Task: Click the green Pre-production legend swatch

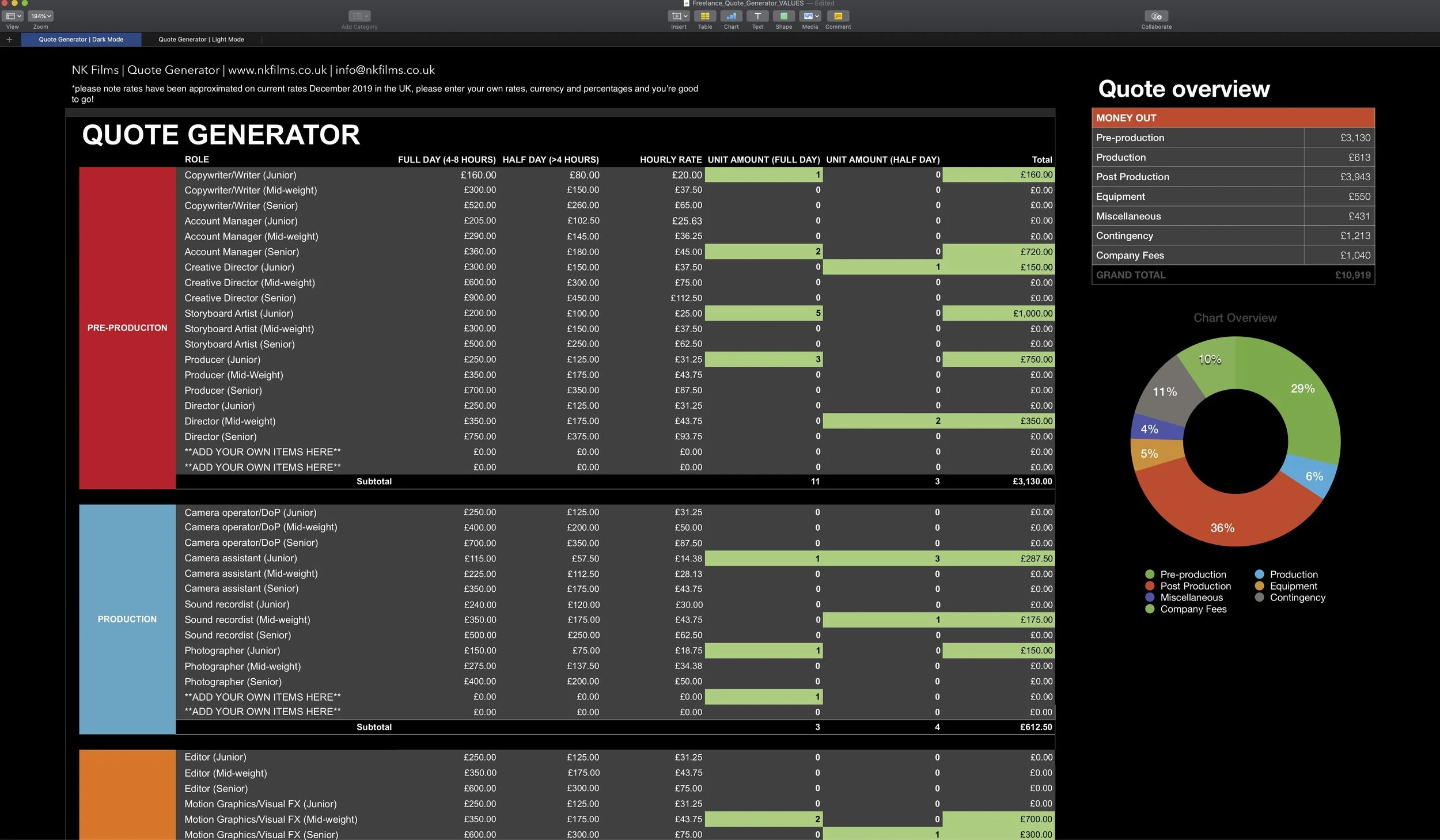Action: click(x=1149, y=574)
